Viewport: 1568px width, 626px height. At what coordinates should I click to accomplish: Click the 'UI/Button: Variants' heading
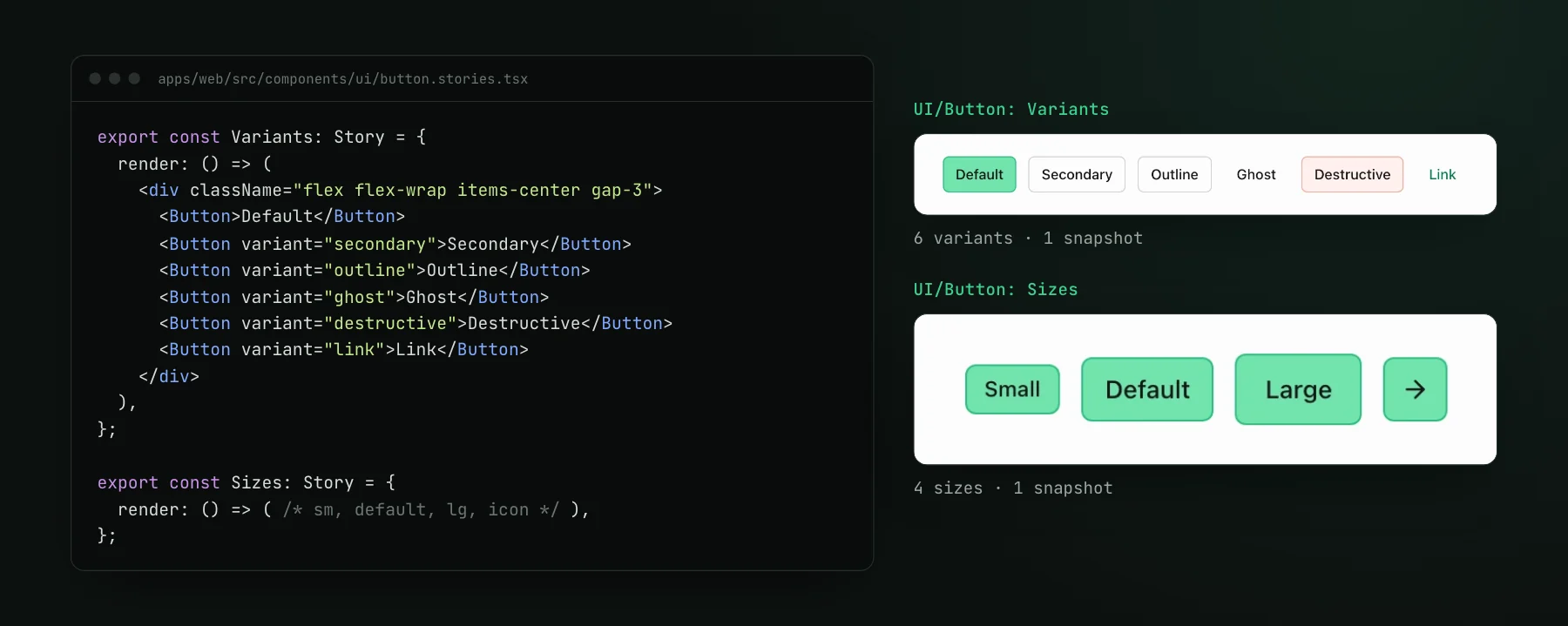1011,109
